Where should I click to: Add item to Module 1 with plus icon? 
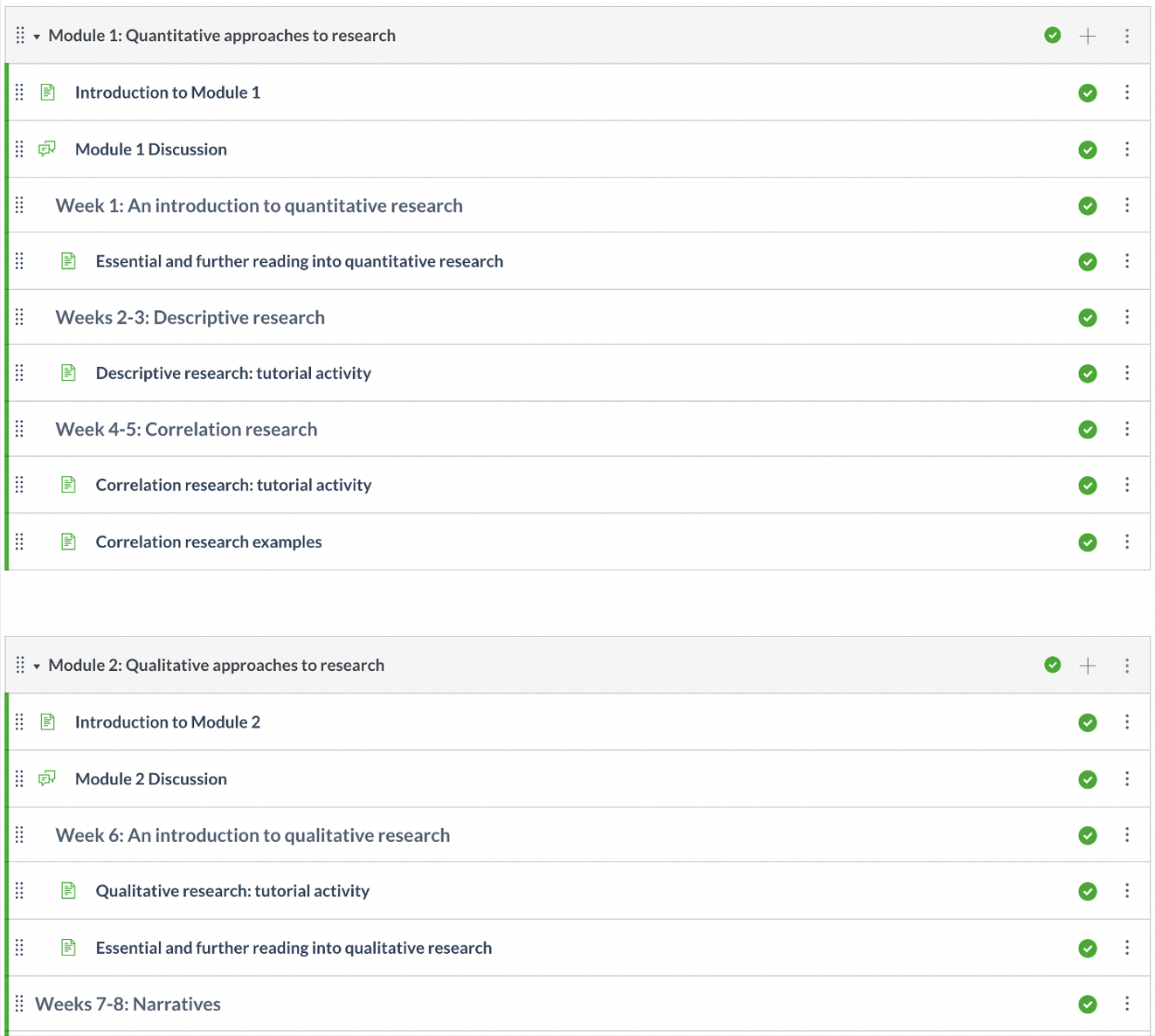(x=1088, y=36)
